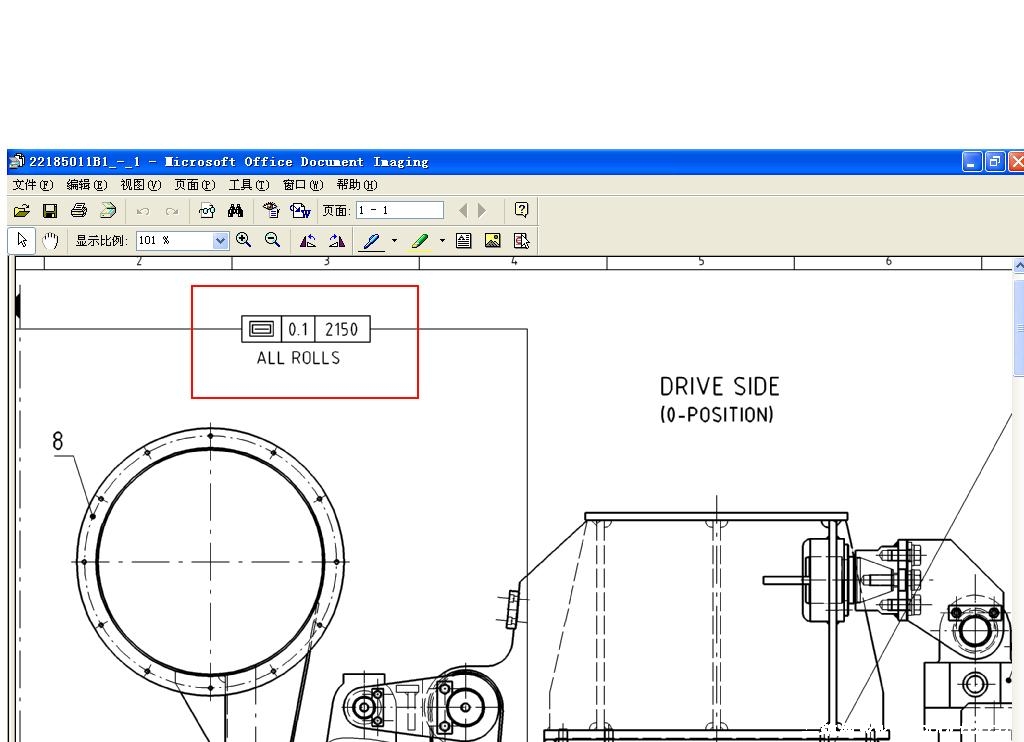Click the 0.1 value in the tolerance frame
1024x742 pixels.
(298, 329)
